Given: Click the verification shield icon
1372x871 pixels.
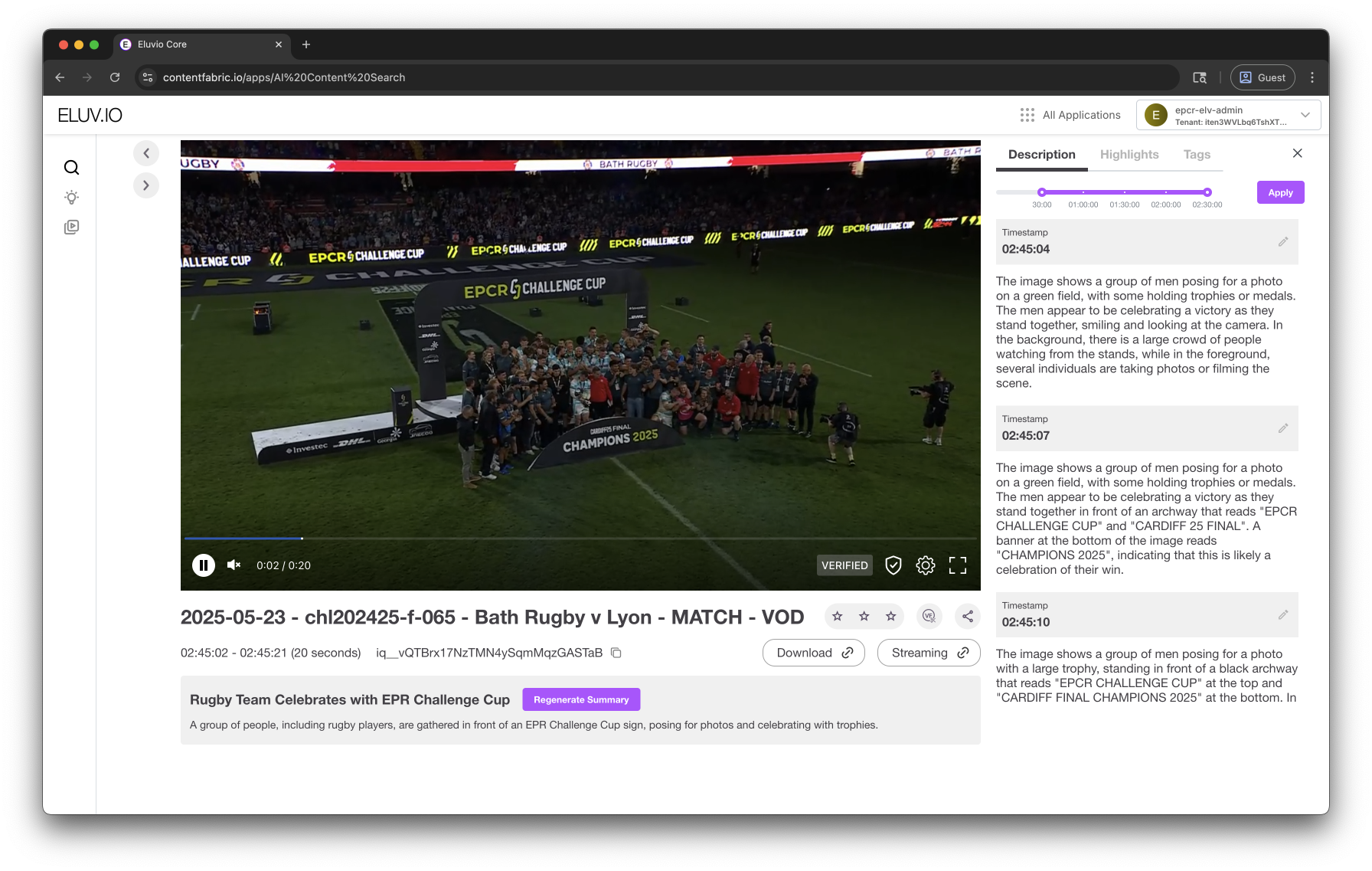Looking at the screenshot, I should (x=893, y=565).
